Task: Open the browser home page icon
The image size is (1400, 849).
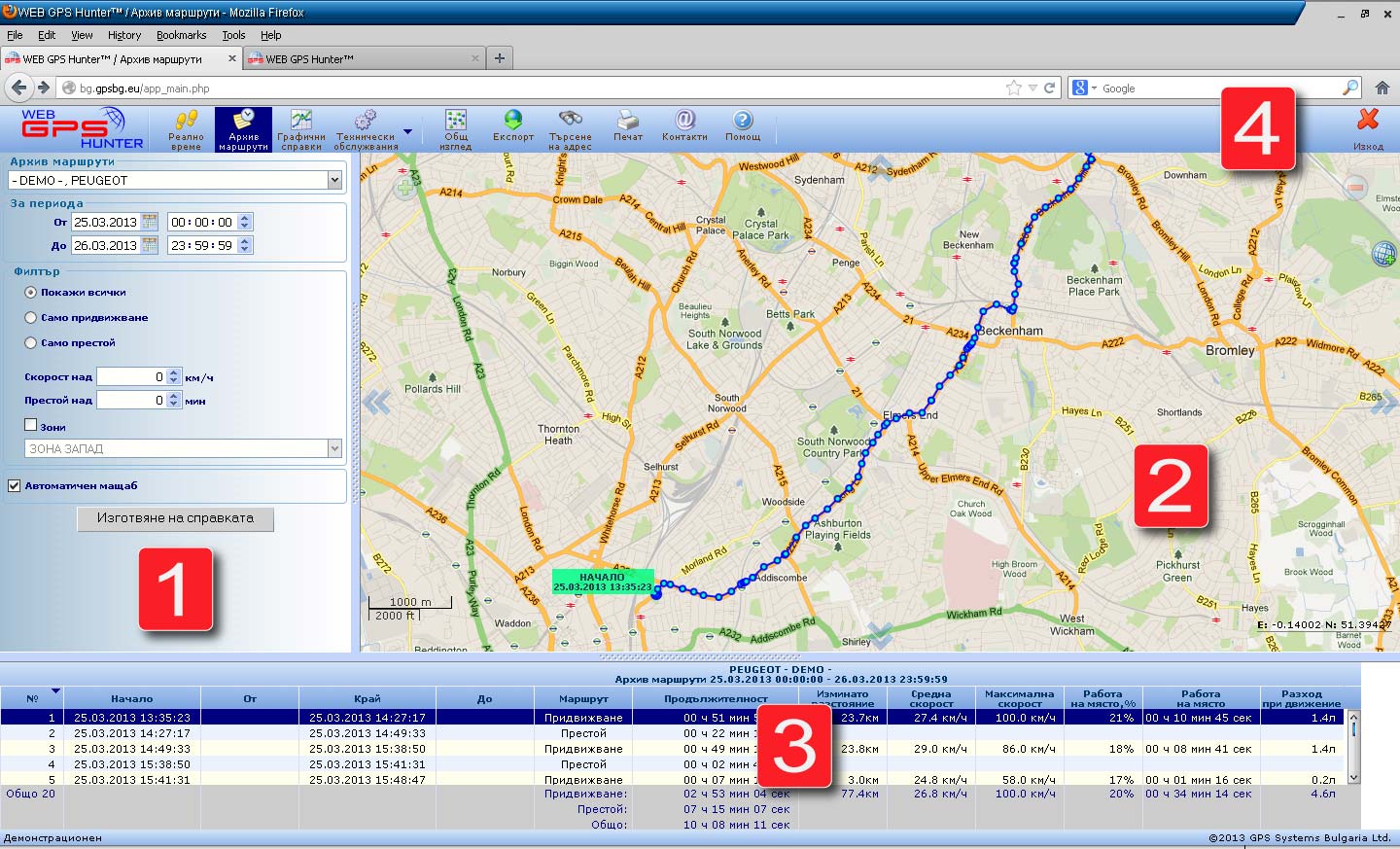Action: (x=1382, y=88)
